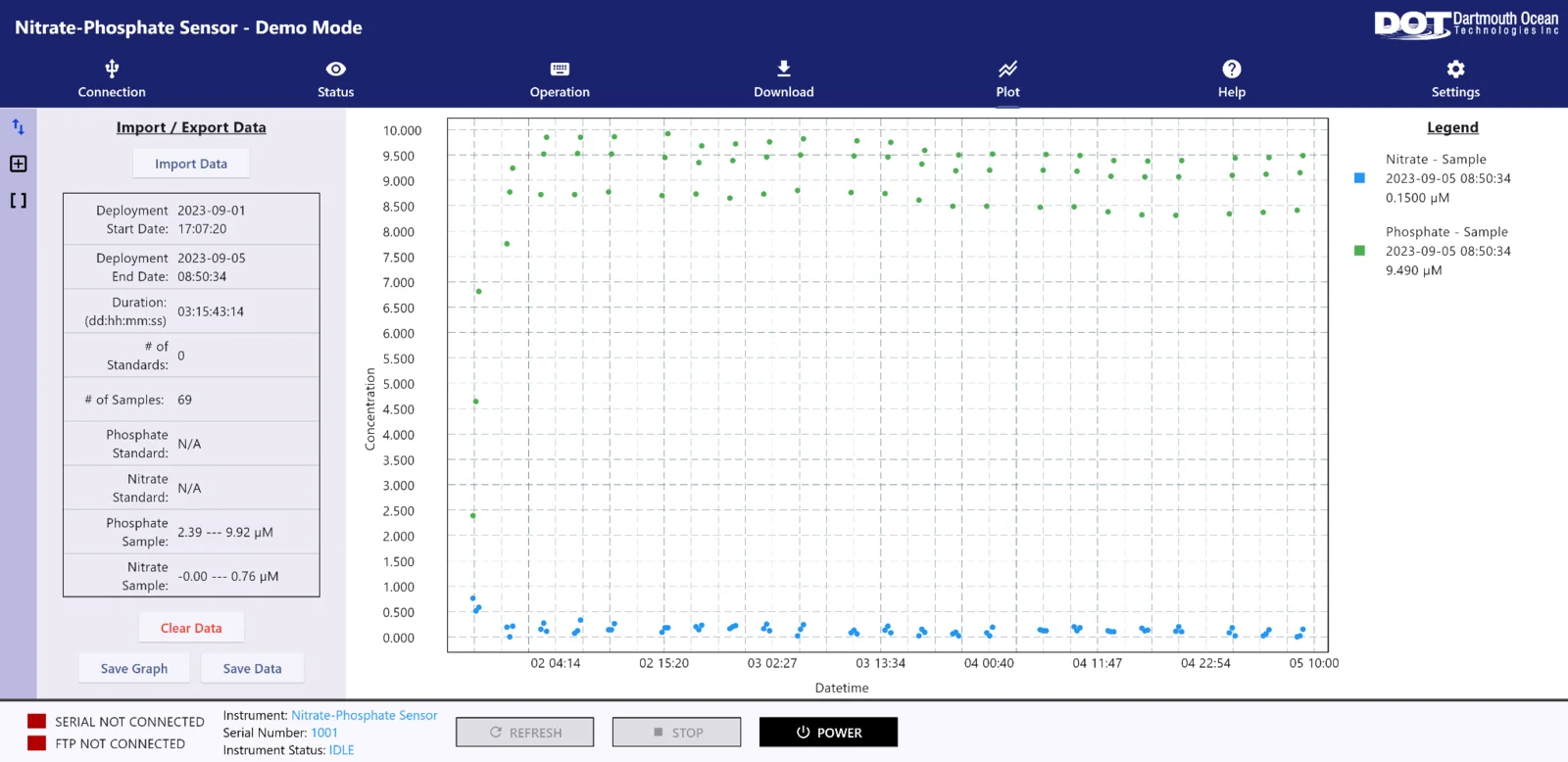Click the Deployment End Date value 2023-09-05
The width and height of the screenshot is (1568, 762).
click(212, 259)
